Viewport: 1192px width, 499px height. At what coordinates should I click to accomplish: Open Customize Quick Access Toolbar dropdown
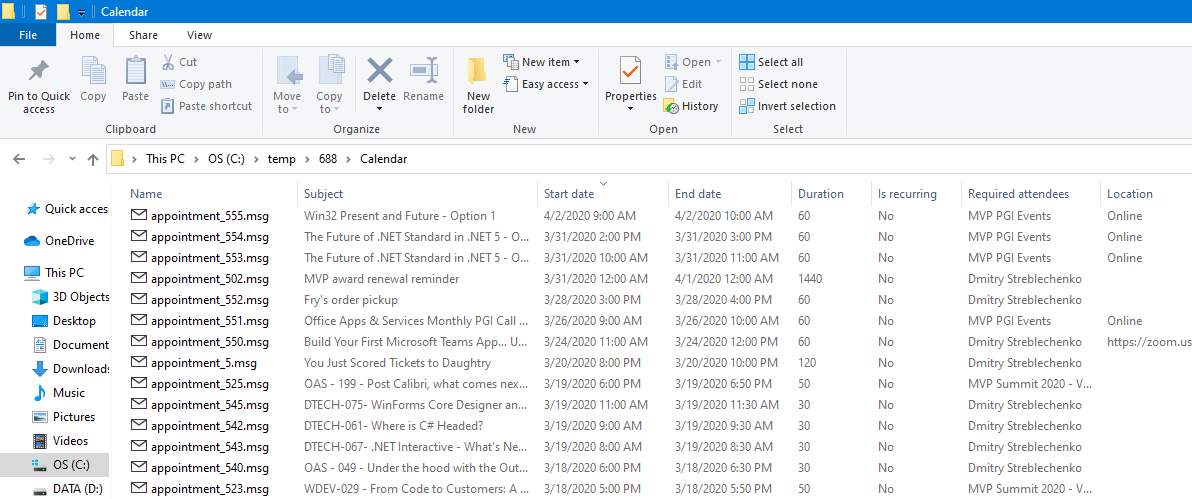81,12
